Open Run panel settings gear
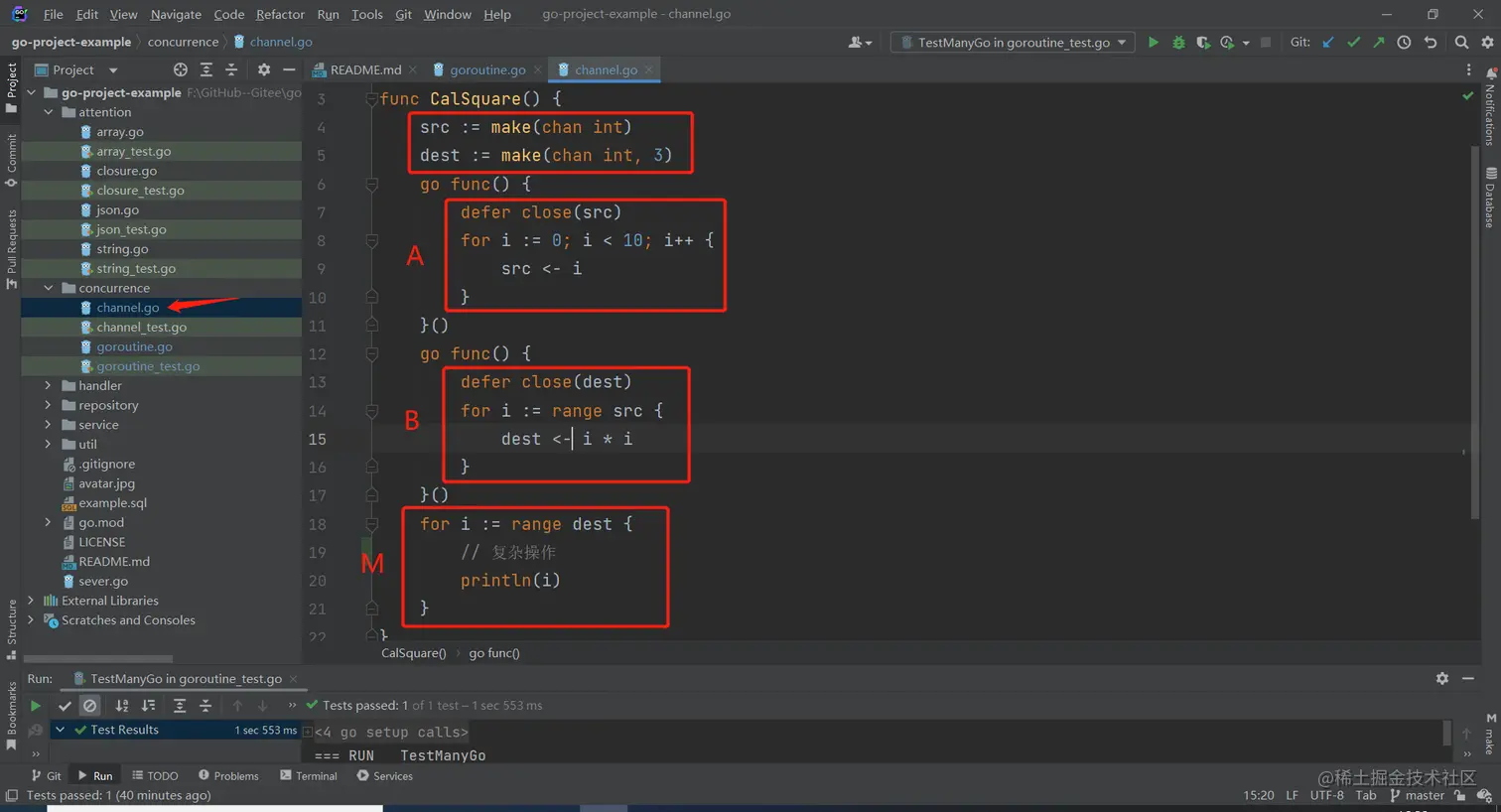The height and width of the screenshot is (812, 1501). click(x=1442, y=678)
